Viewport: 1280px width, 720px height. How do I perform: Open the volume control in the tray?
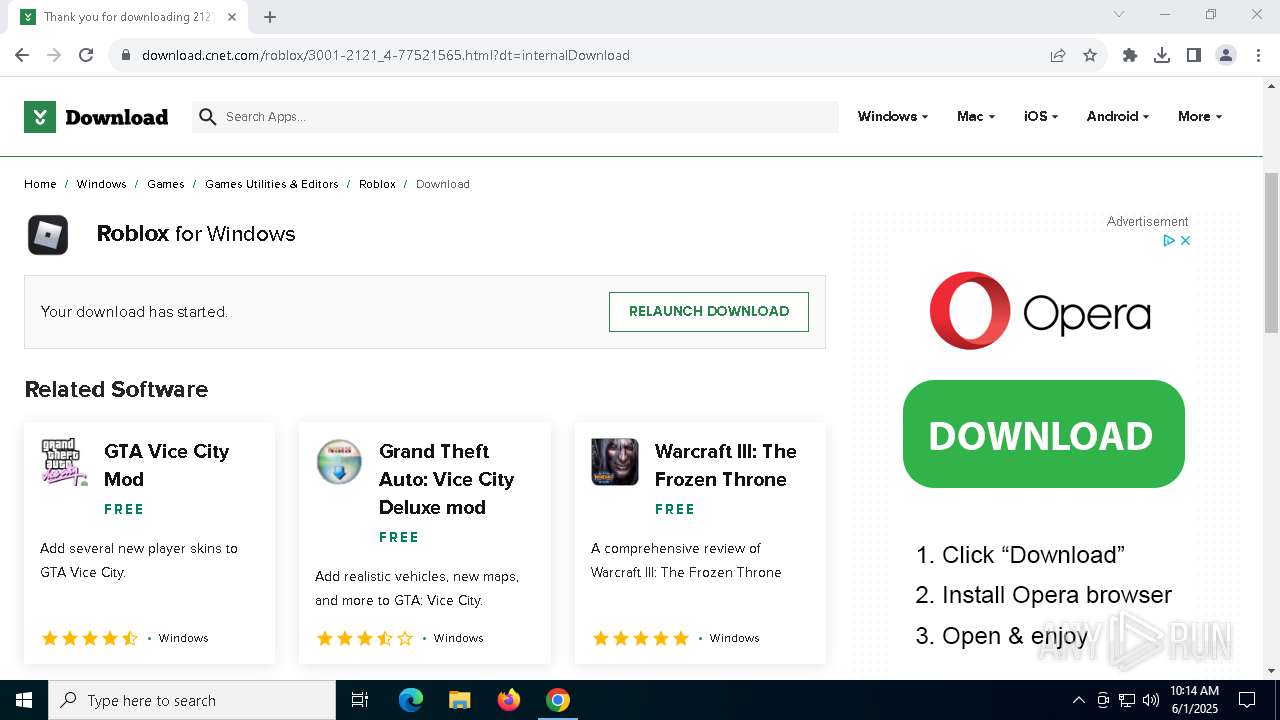coord(1151,700)
